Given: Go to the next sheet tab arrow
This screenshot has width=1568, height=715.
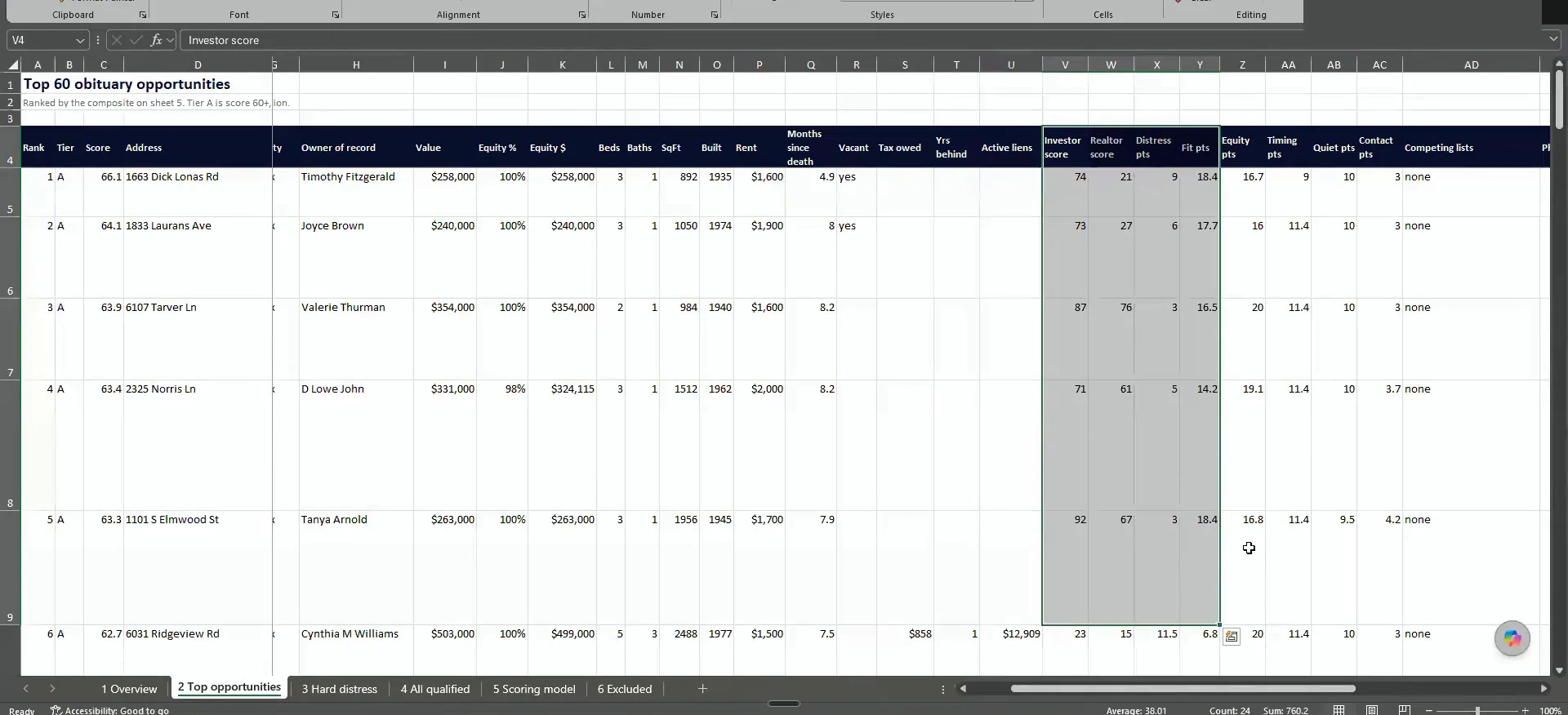Looking at the screenshot, I should click(52, 689).
